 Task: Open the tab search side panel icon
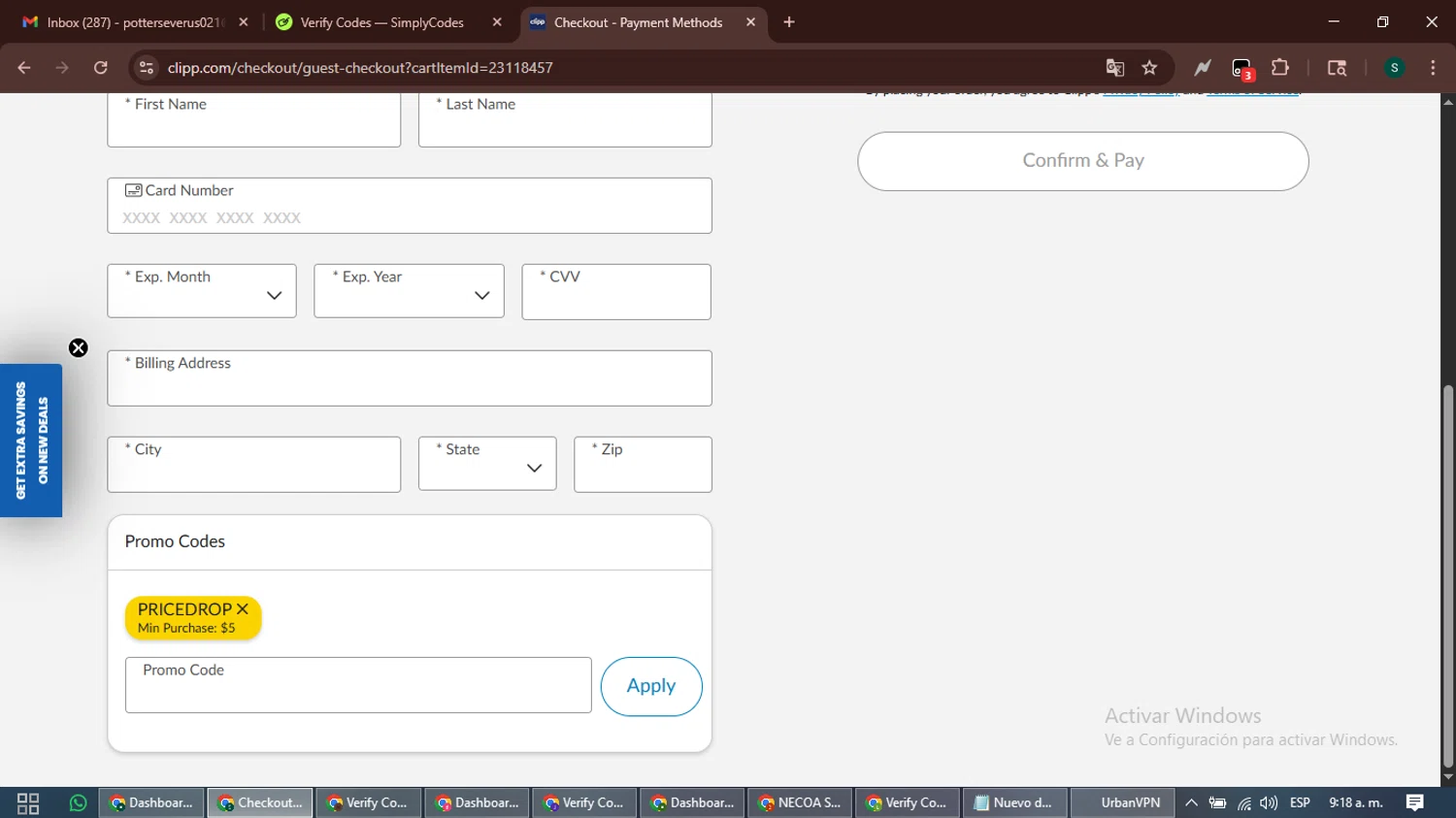(x=1337, y=68)
